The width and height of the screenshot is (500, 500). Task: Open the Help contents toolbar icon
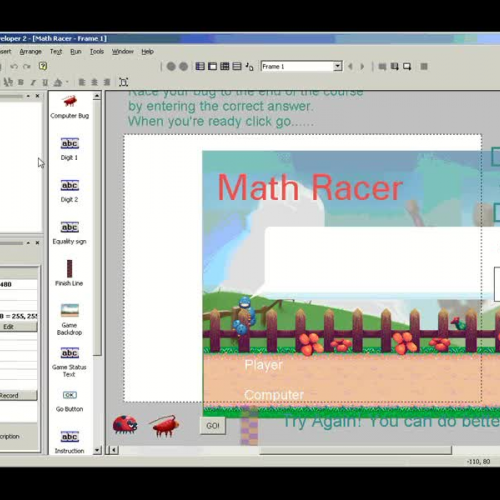tap(43, 66)
